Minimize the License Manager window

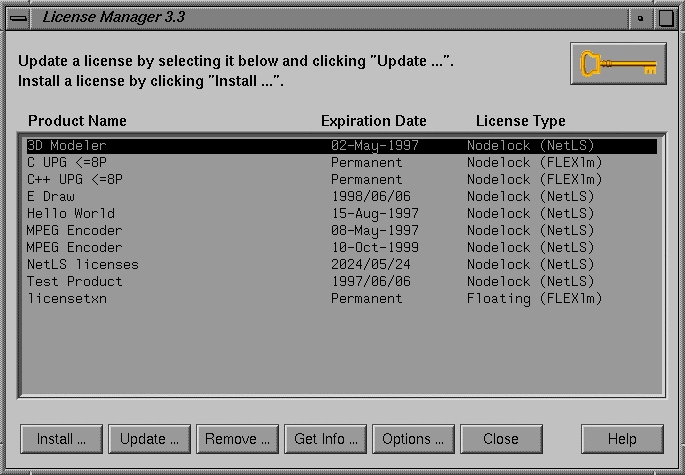pyautogui.click(x=640, y=18)
